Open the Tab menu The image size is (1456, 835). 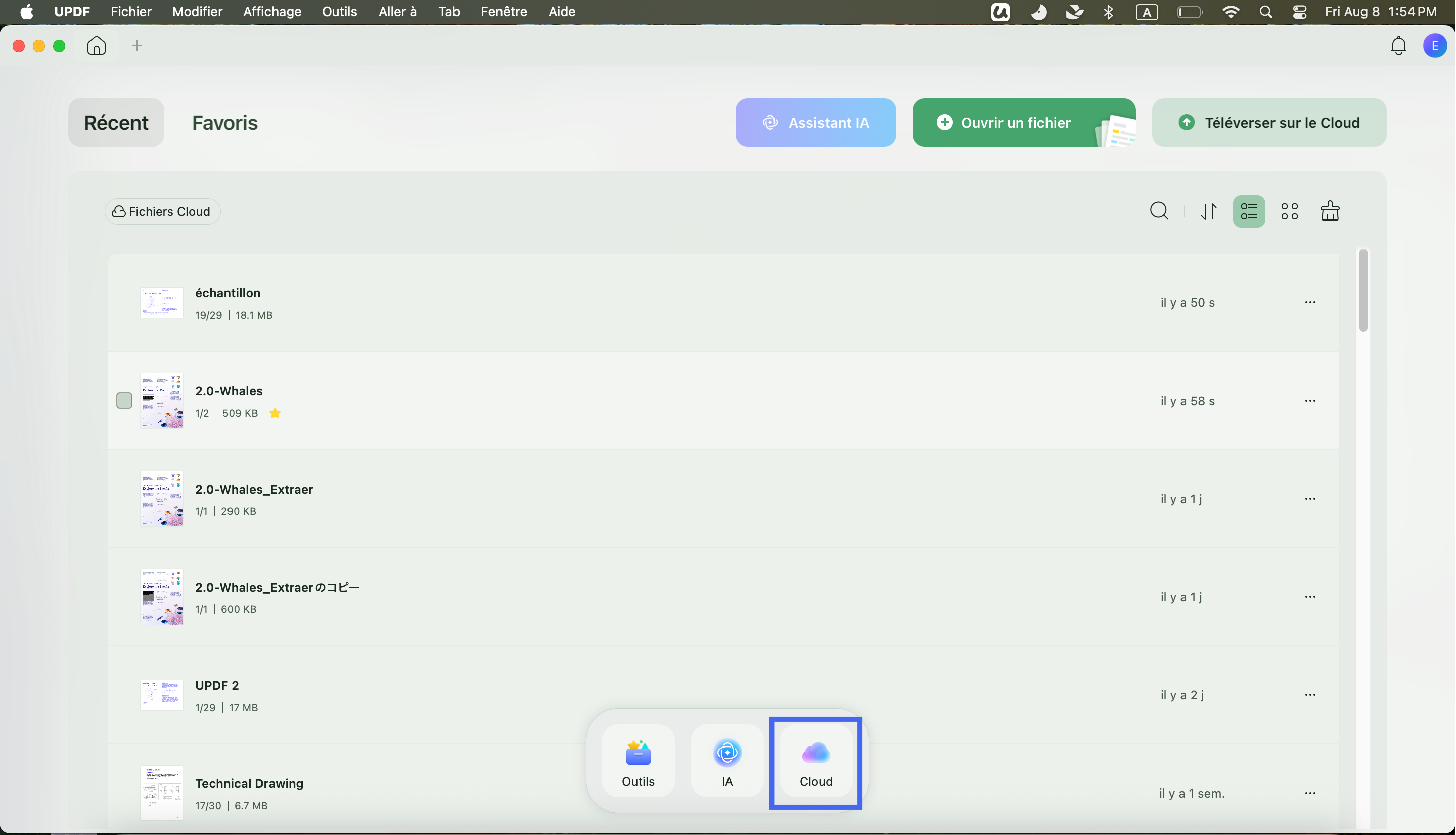click(449, 12)
